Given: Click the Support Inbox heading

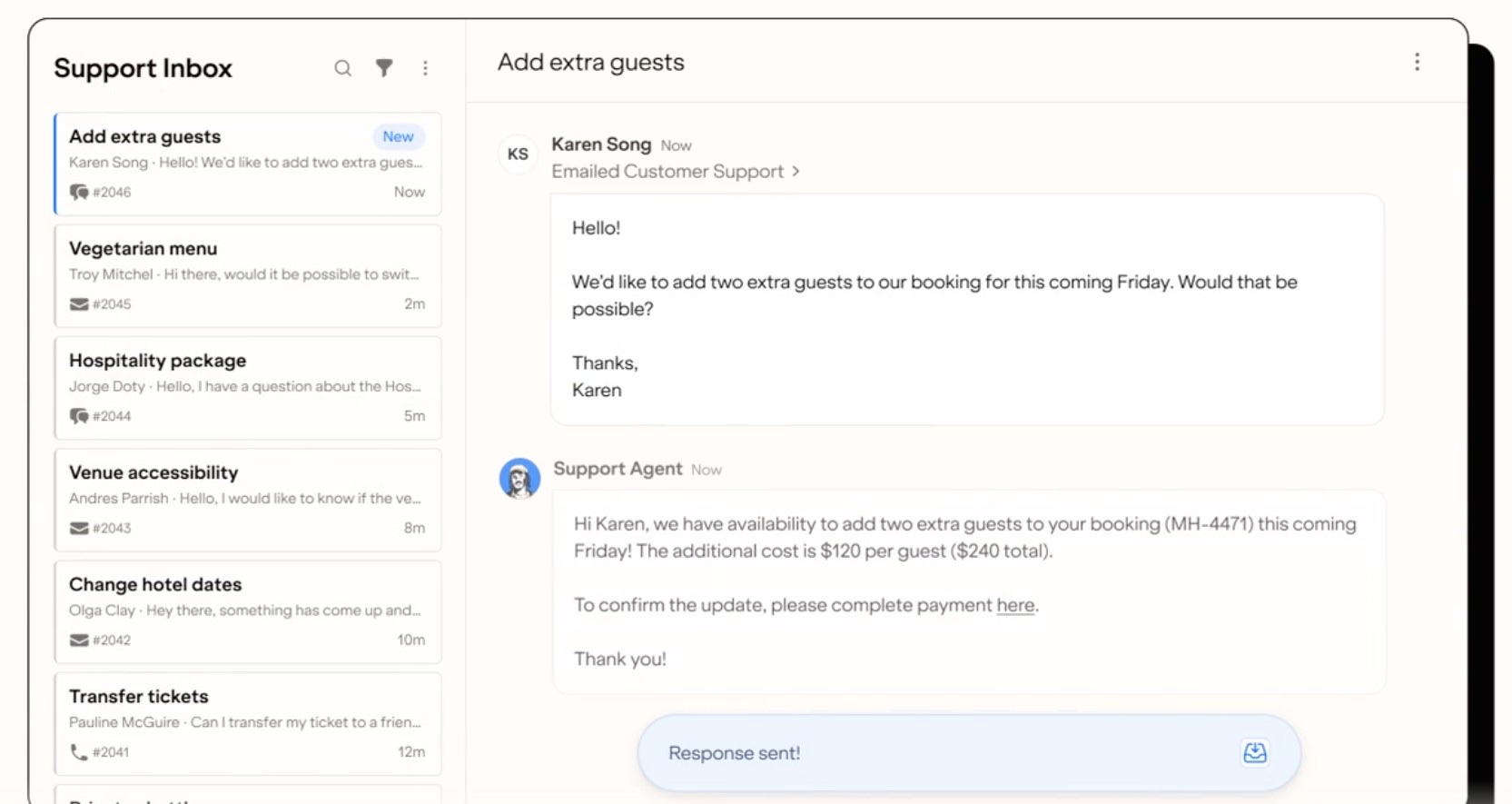Looking at the screenshot, I should (143, 68).
